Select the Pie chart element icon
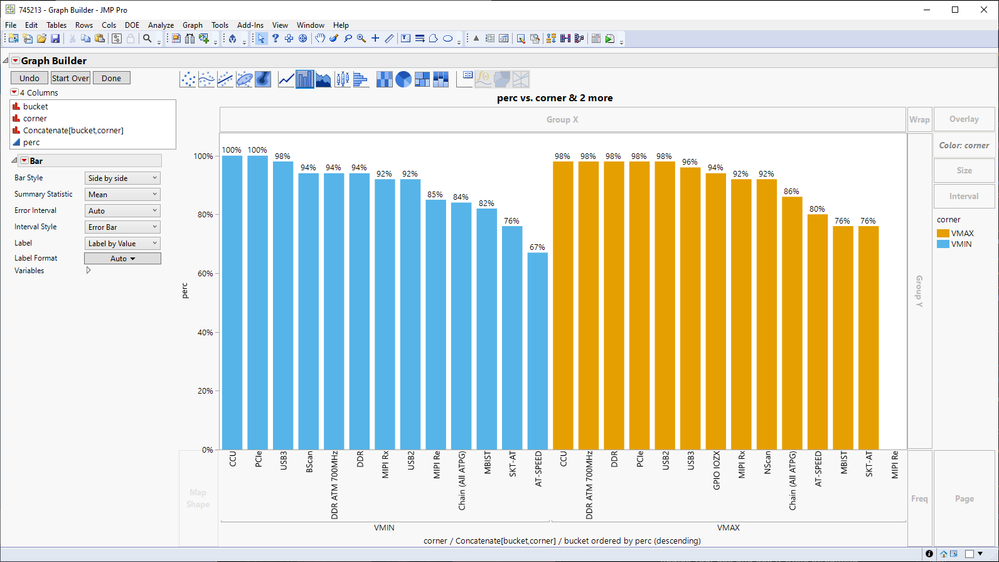 tap(403, 79)
